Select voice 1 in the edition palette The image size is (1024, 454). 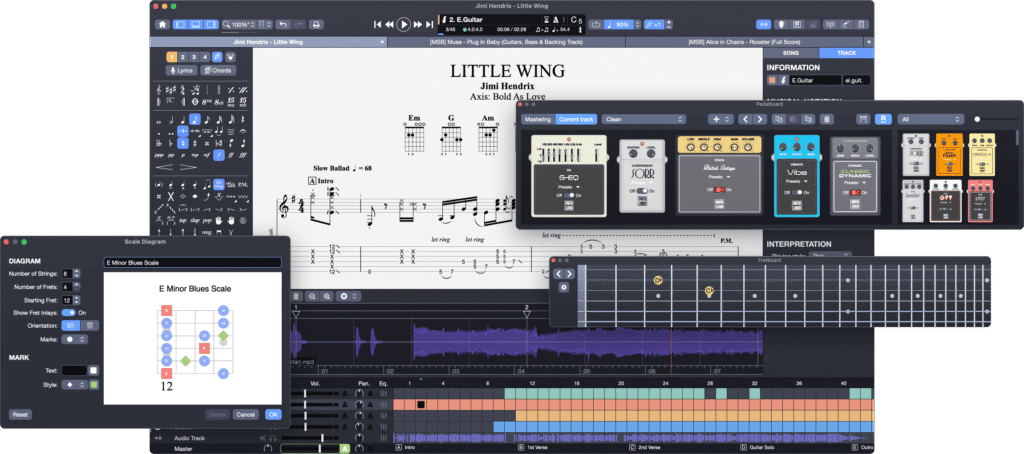point(171,57)
